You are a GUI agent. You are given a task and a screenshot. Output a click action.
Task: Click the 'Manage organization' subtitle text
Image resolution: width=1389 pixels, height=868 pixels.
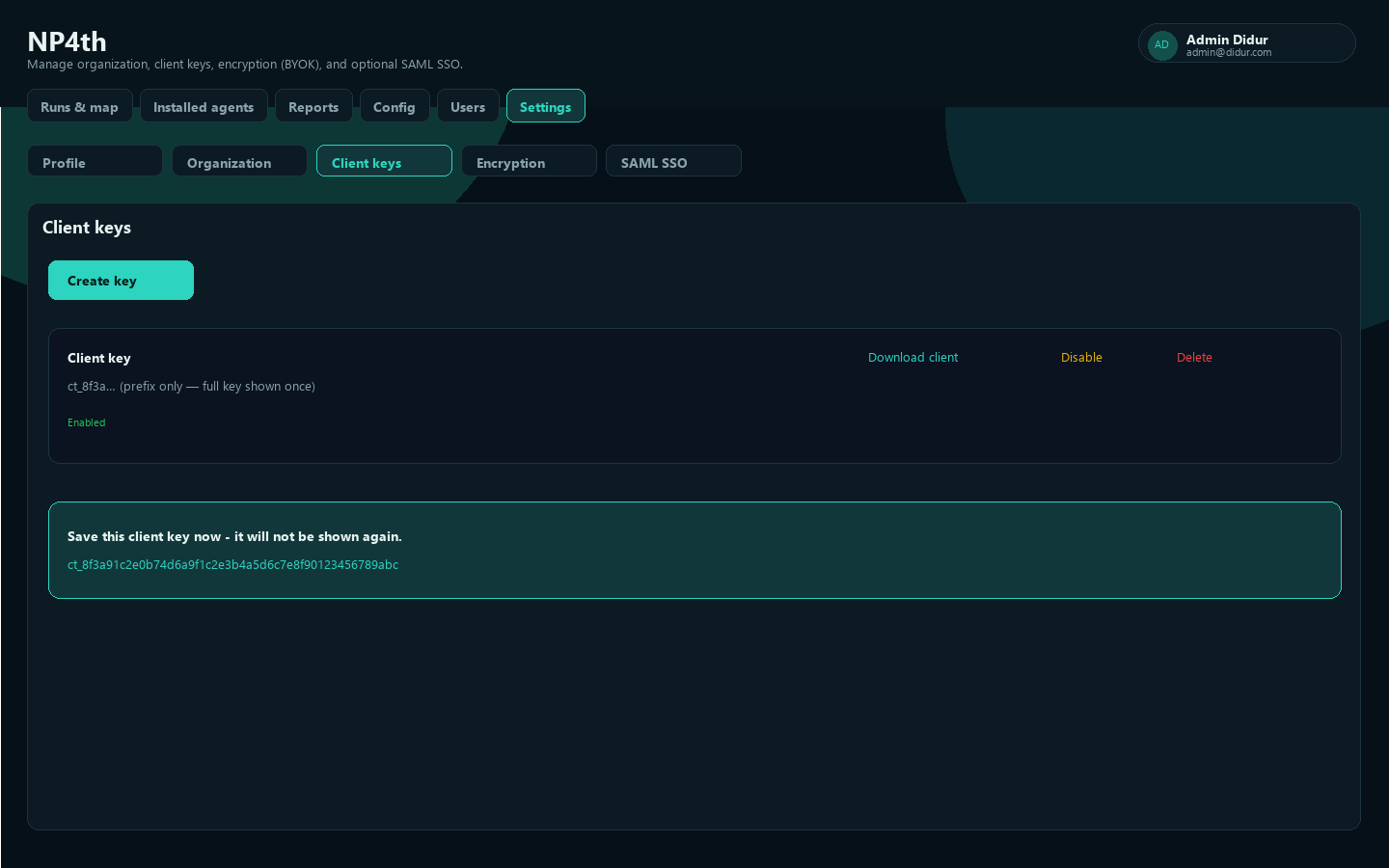coord(245,65)
